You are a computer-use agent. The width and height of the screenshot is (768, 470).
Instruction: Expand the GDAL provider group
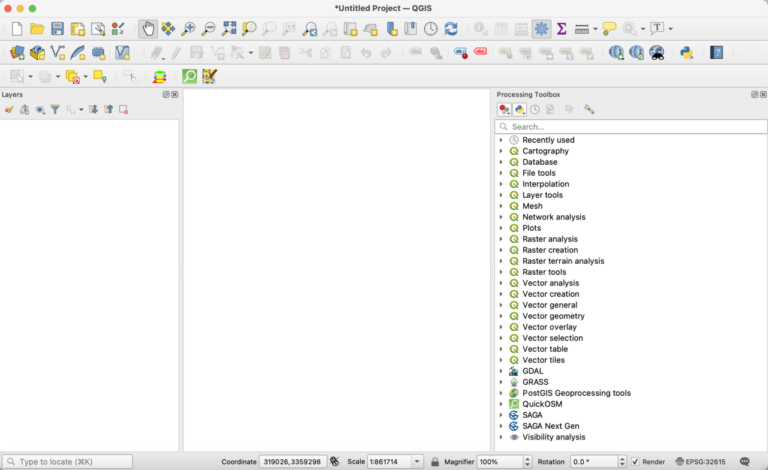click(501, 371)
